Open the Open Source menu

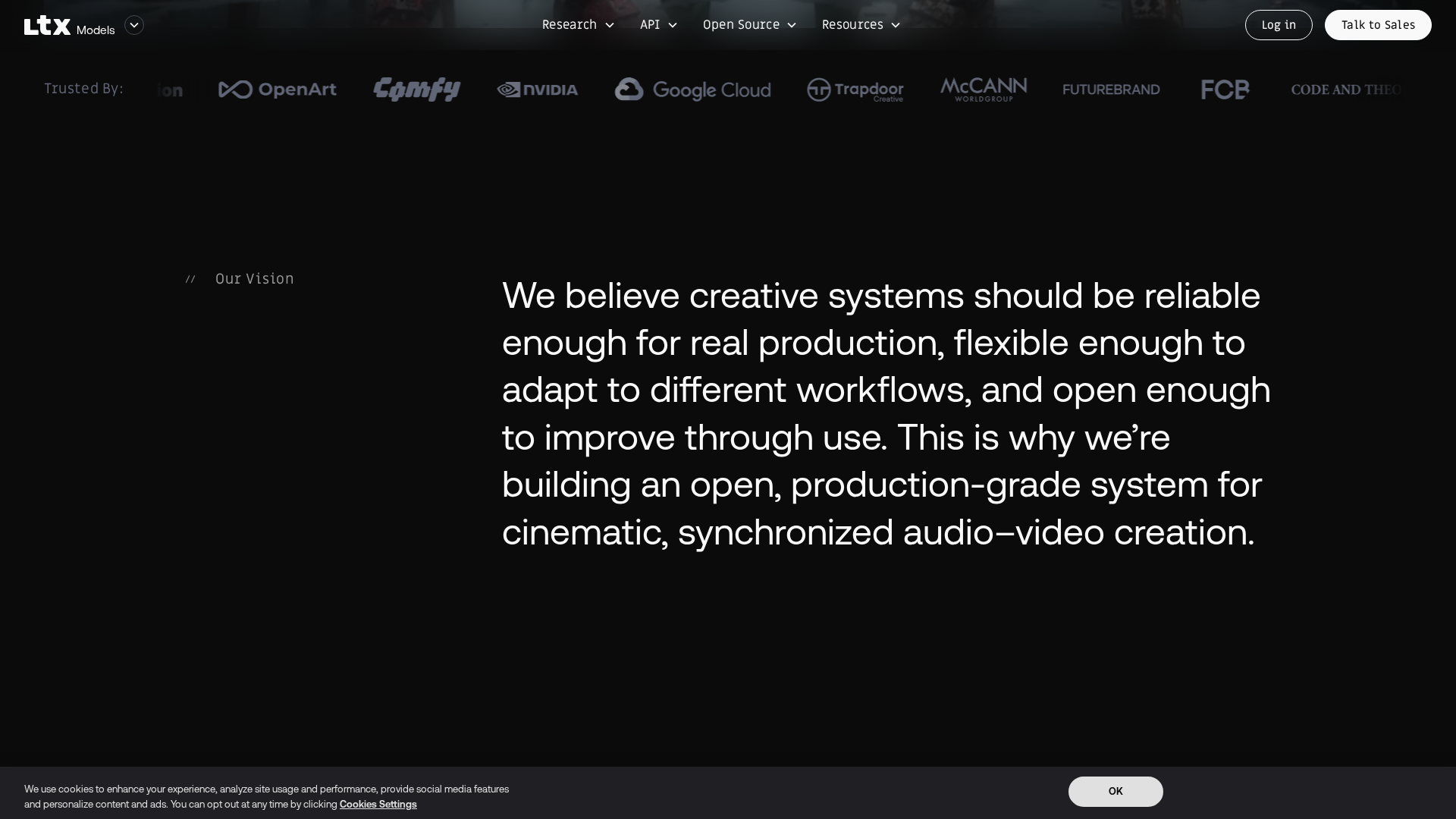point(749,25)
